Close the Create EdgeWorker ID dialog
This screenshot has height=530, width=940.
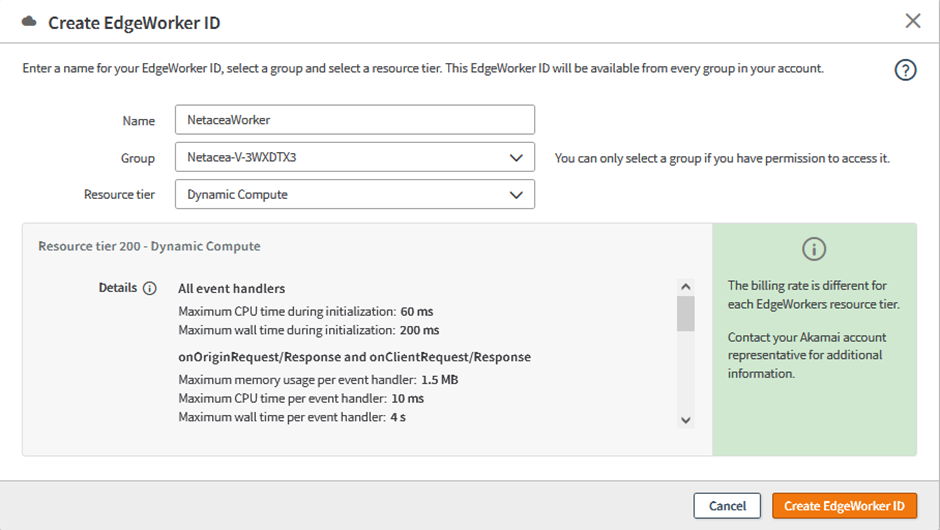[912, 21]
